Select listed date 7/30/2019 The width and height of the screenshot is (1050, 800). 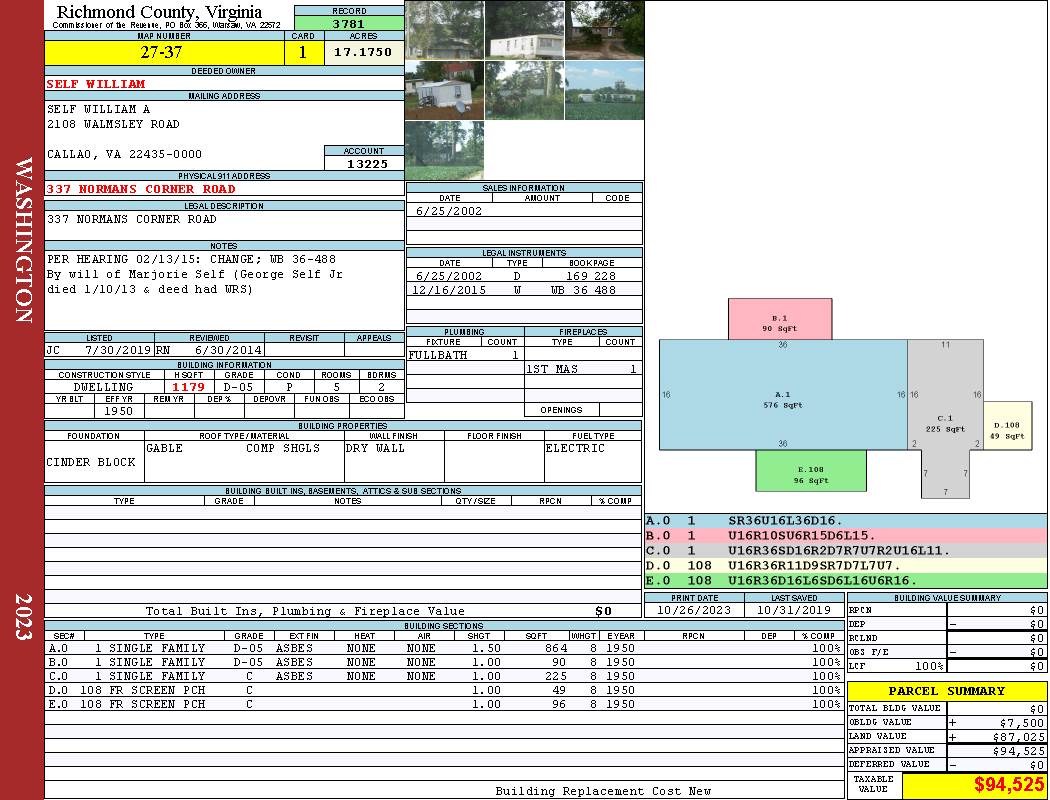[x=118, y=350]
